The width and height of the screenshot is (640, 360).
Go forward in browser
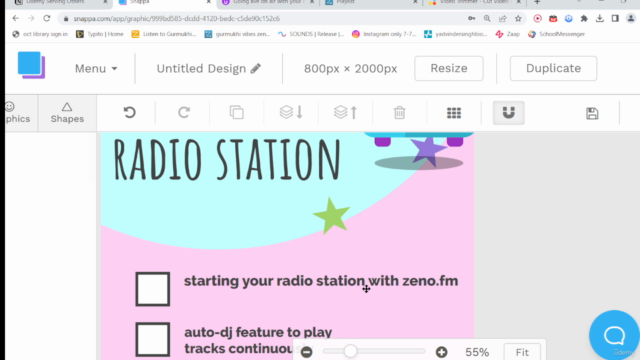31,18
